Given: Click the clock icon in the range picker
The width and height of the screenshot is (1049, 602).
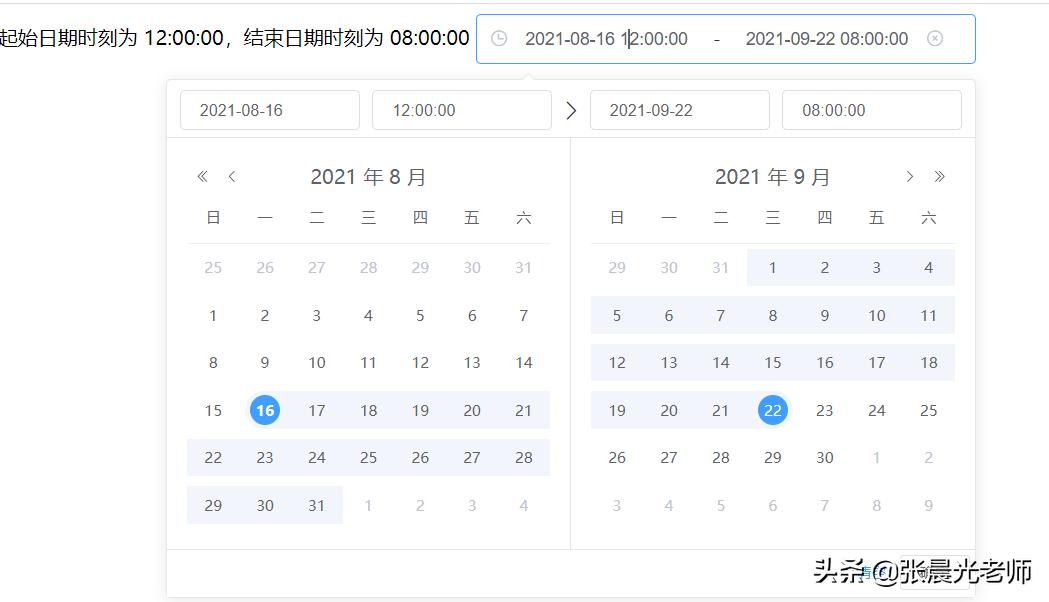Looking at the screenshot, I should (498, 39).
